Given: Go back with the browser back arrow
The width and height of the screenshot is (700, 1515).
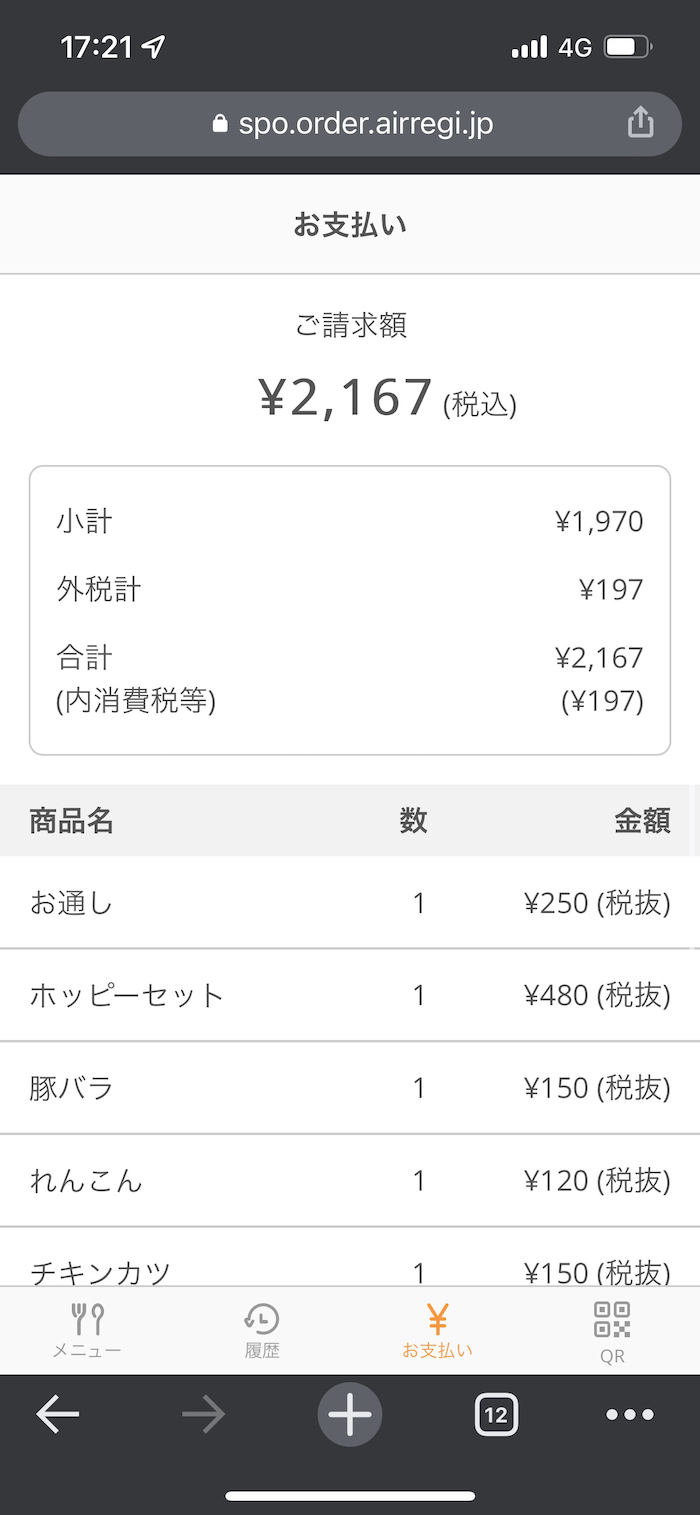Looking at the screenshot, I should [58, 1415].
